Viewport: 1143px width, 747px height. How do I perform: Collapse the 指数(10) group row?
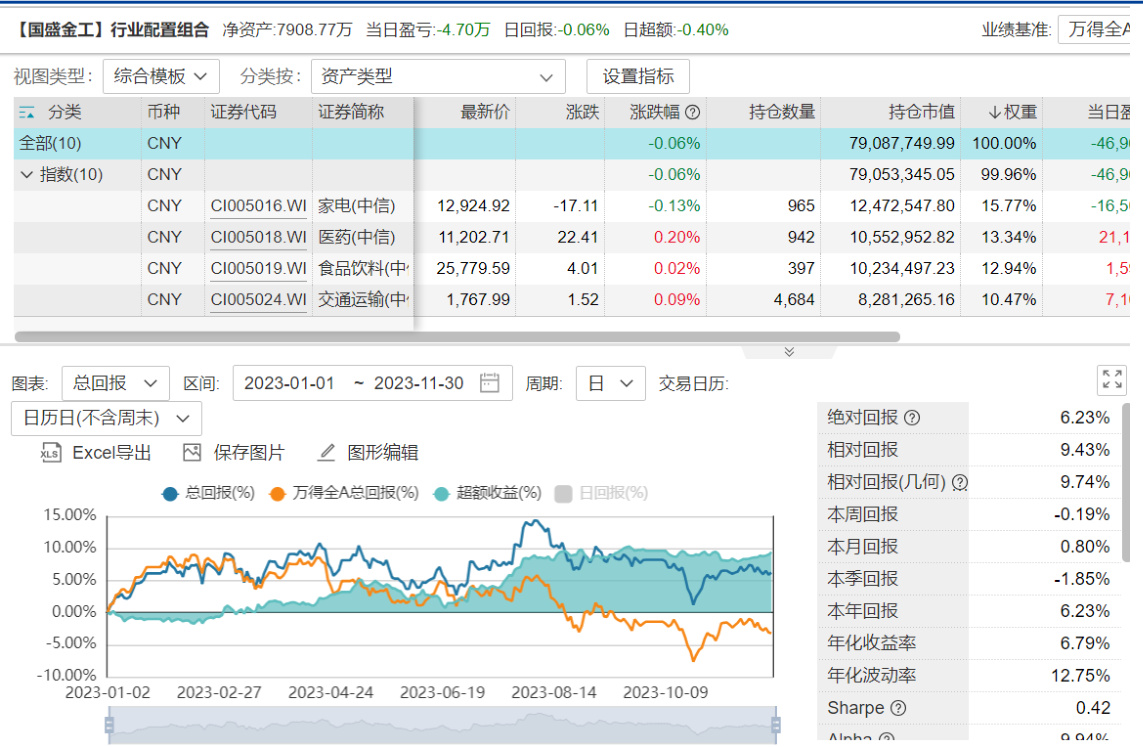26,175
